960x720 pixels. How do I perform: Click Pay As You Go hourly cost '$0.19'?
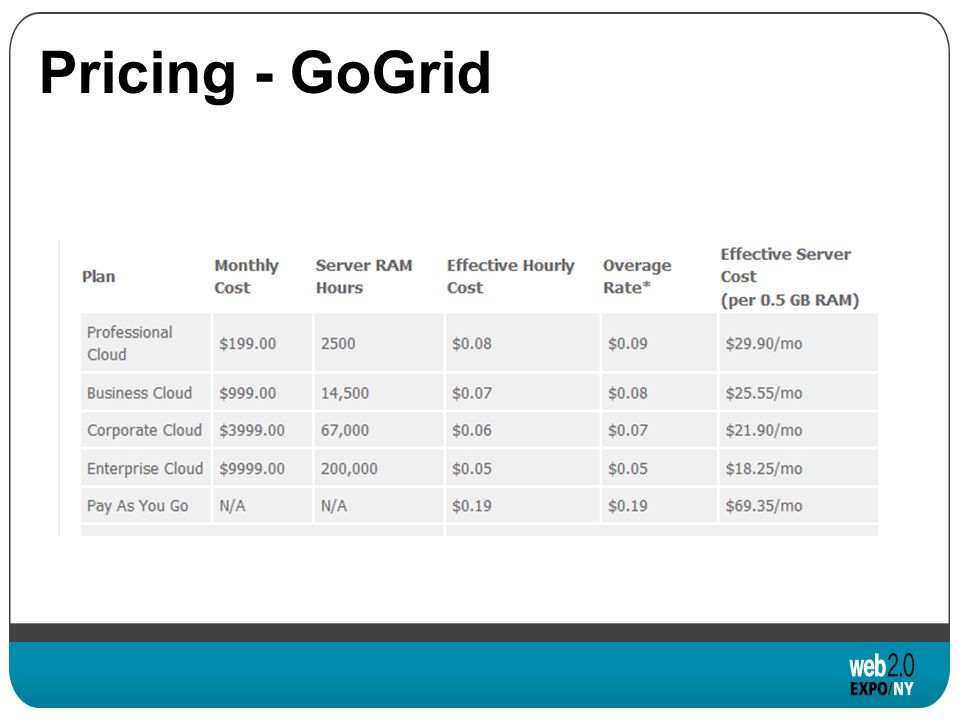pyautogui.click(x=522, y=505)
